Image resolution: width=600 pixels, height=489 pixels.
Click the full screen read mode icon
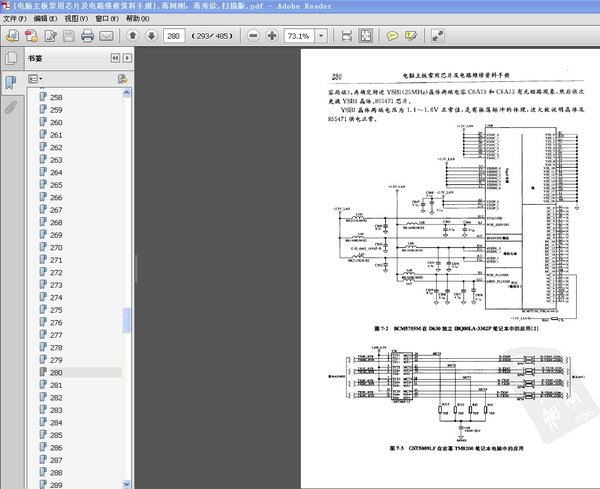pyautogui.click(x=438, y=36)
